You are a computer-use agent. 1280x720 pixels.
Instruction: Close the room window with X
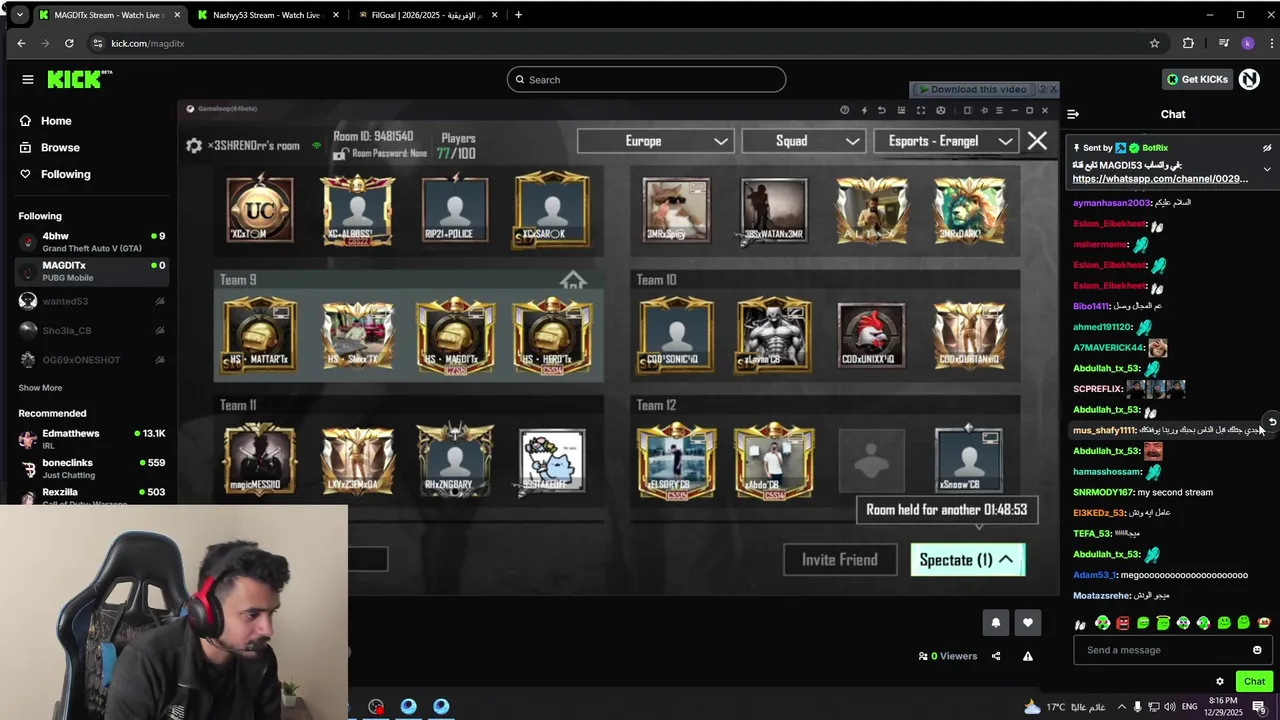(x=1037, y=141)
